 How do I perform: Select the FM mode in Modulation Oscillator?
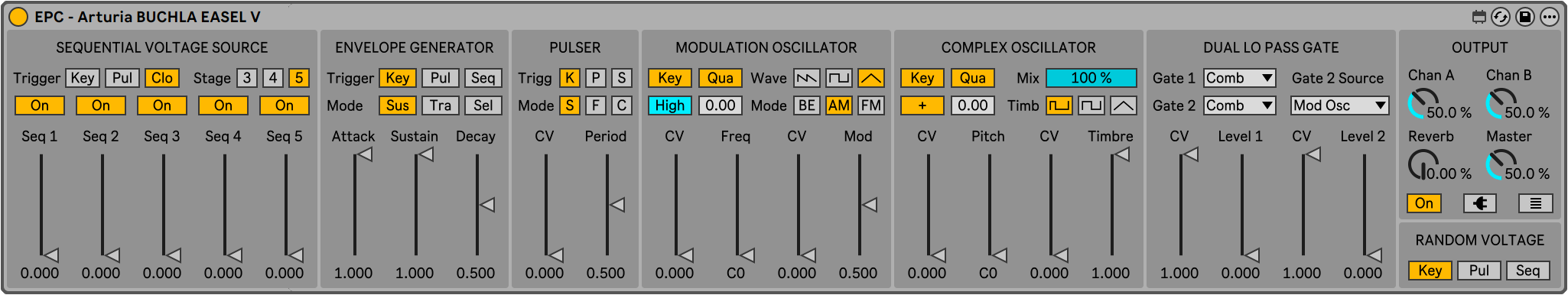coord(871,105)
